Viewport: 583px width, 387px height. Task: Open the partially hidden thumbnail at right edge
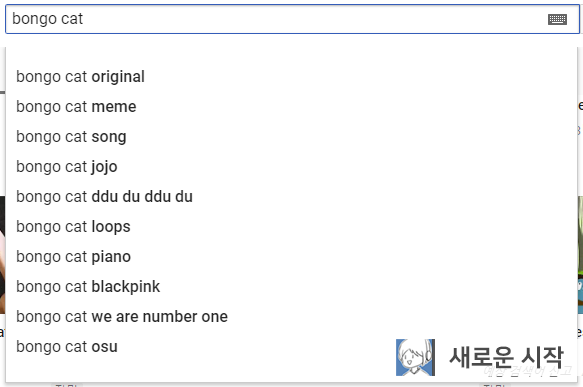[580, 255]
